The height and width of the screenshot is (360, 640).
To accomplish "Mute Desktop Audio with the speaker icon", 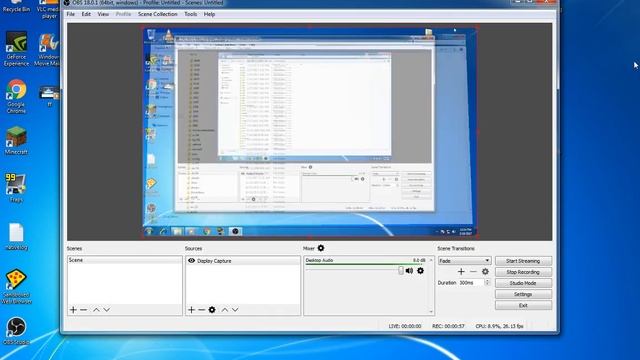I will coord(409,271).
